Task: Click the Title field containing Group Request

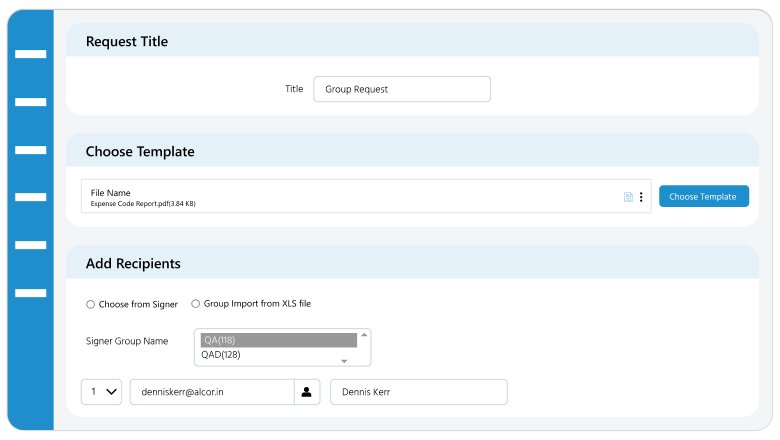Action: pyautogui.click(x=401, y=89)
